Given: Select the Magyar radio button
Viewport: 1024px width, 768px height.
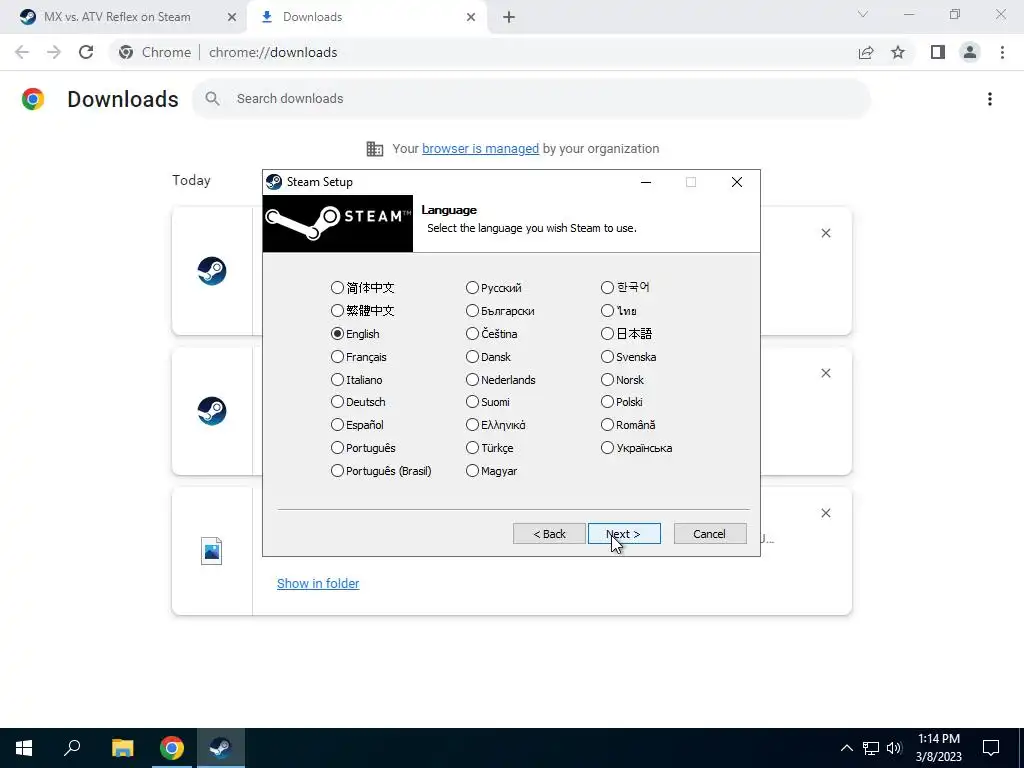Looking at the screenshot, I should (472, 471).
